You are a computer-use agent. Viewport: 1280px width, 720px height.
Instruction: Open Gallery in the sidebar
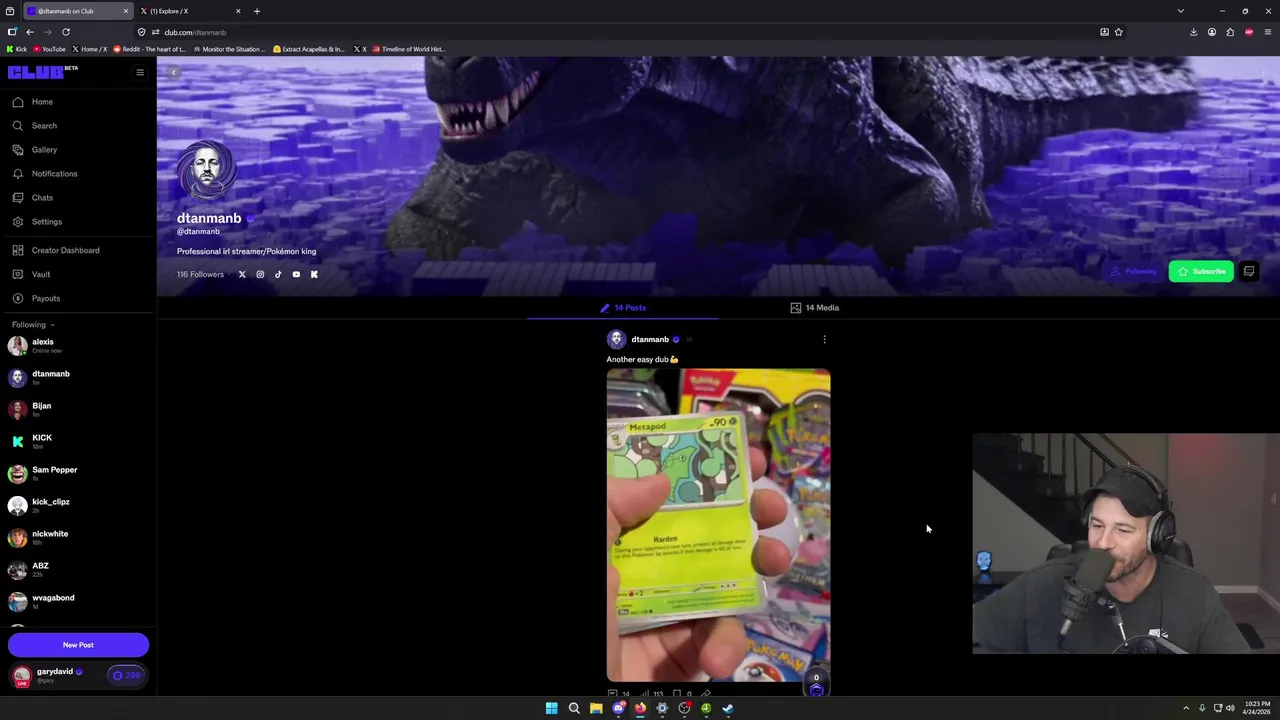tap(35, 150)
